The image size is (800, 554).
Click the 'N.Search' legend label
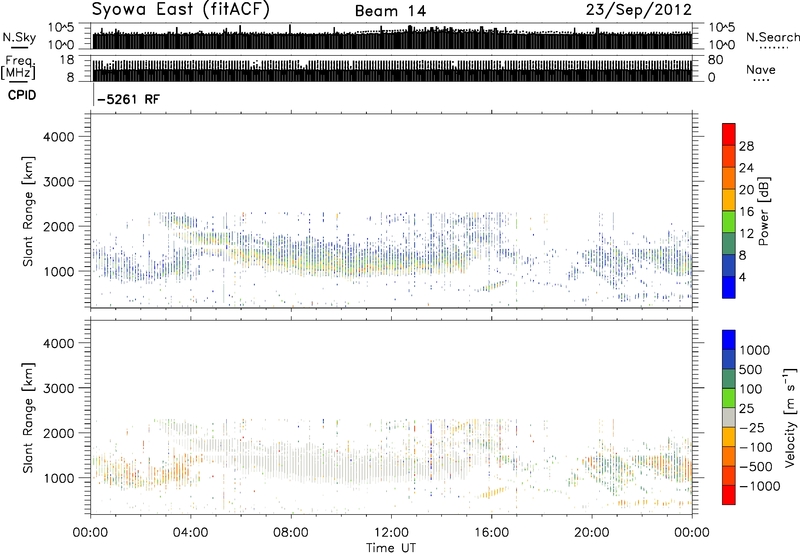tap(773, 37)
